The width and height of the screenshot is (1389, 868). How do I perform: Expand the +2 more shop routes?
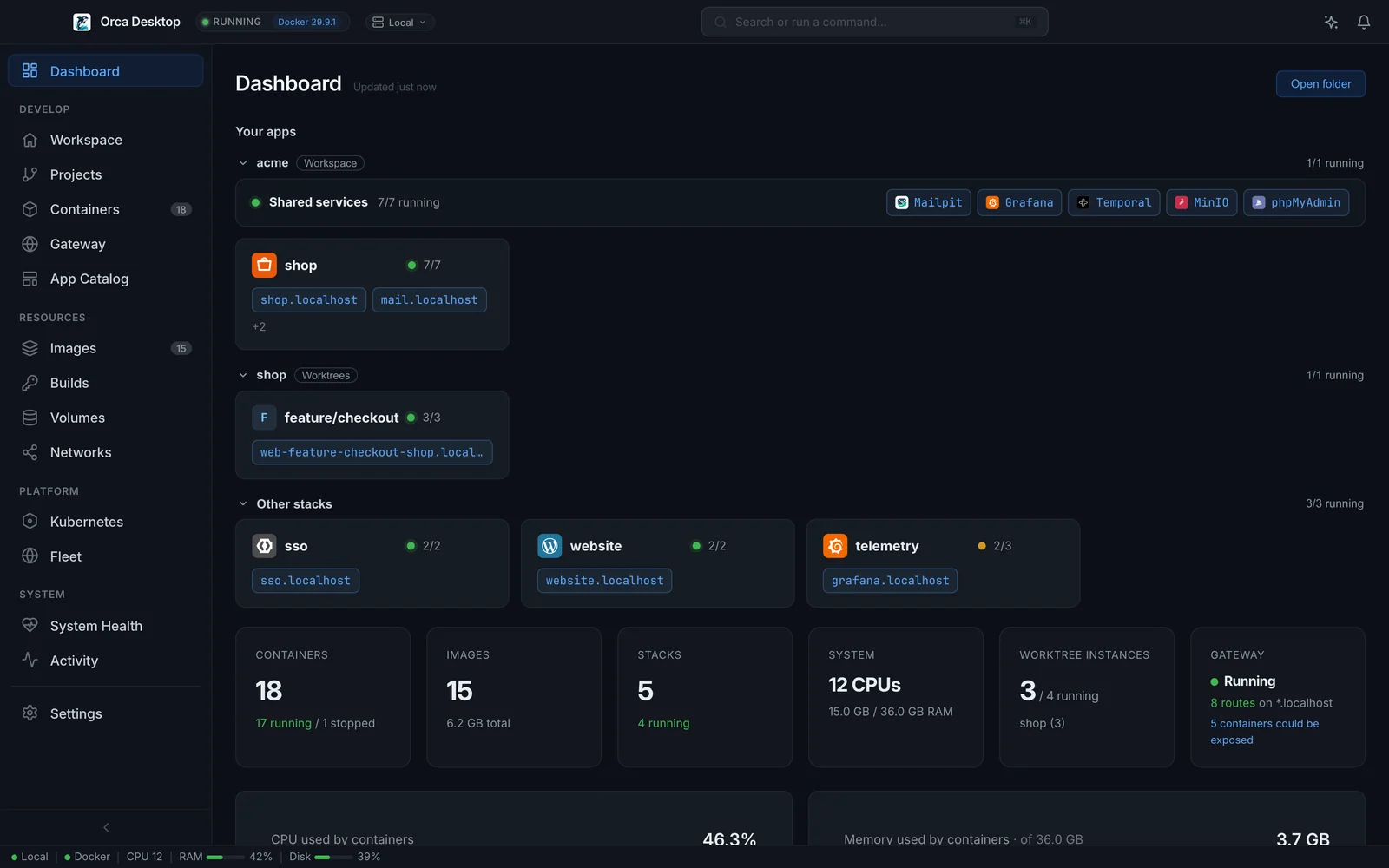point(259,326)
